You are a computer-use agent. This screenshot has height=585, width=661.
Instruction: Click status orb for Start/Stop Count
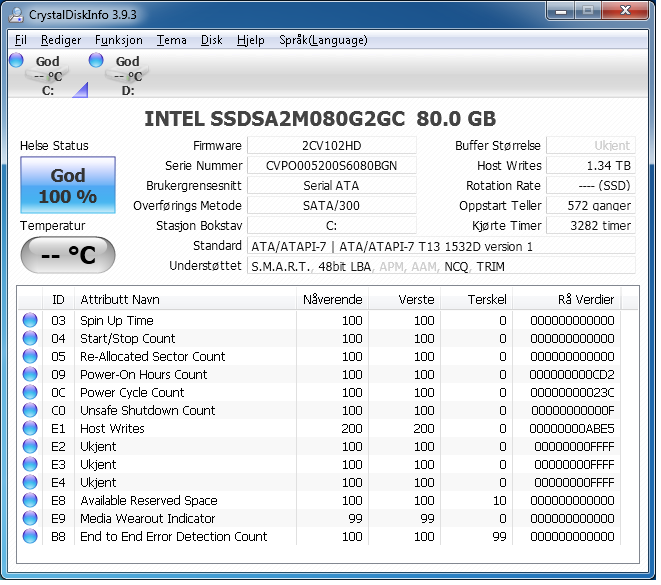point(30,338)
